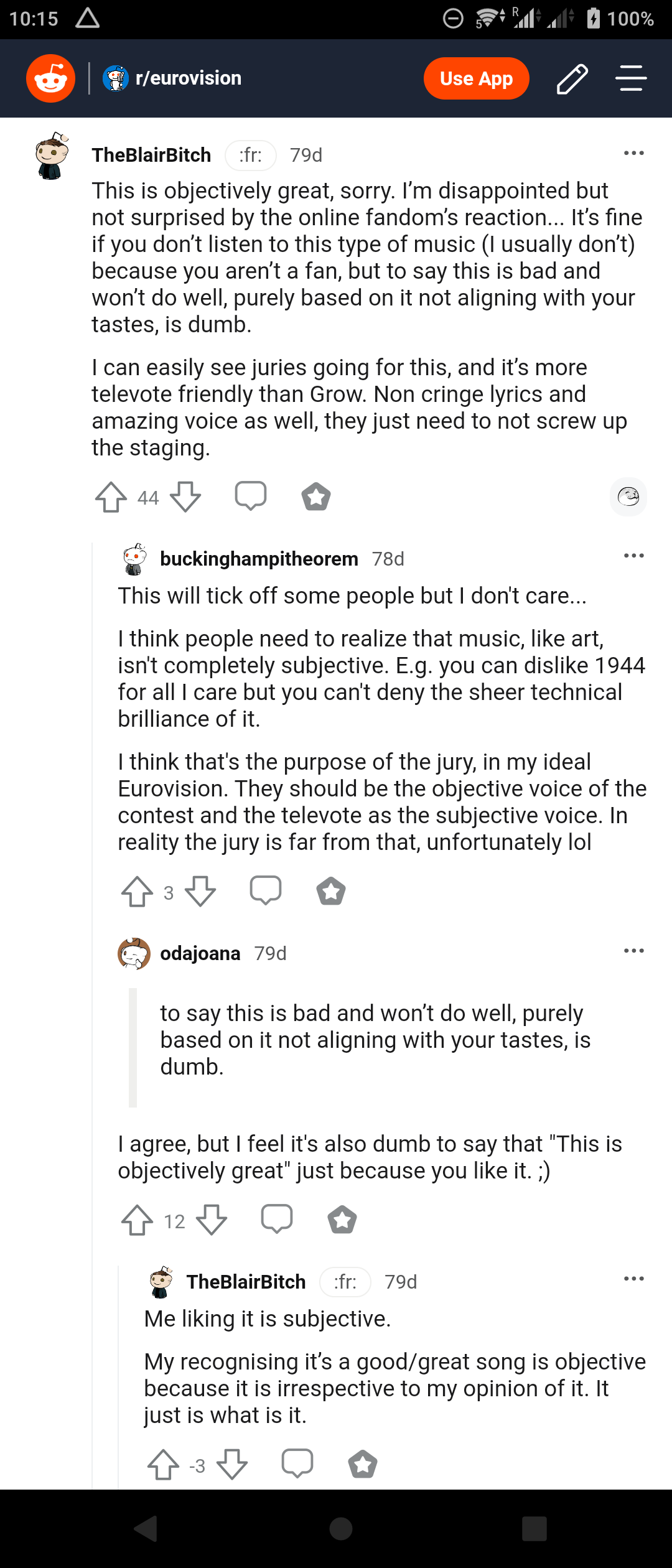
Task: Open the hamburger menu
Action: pos(631,78)
